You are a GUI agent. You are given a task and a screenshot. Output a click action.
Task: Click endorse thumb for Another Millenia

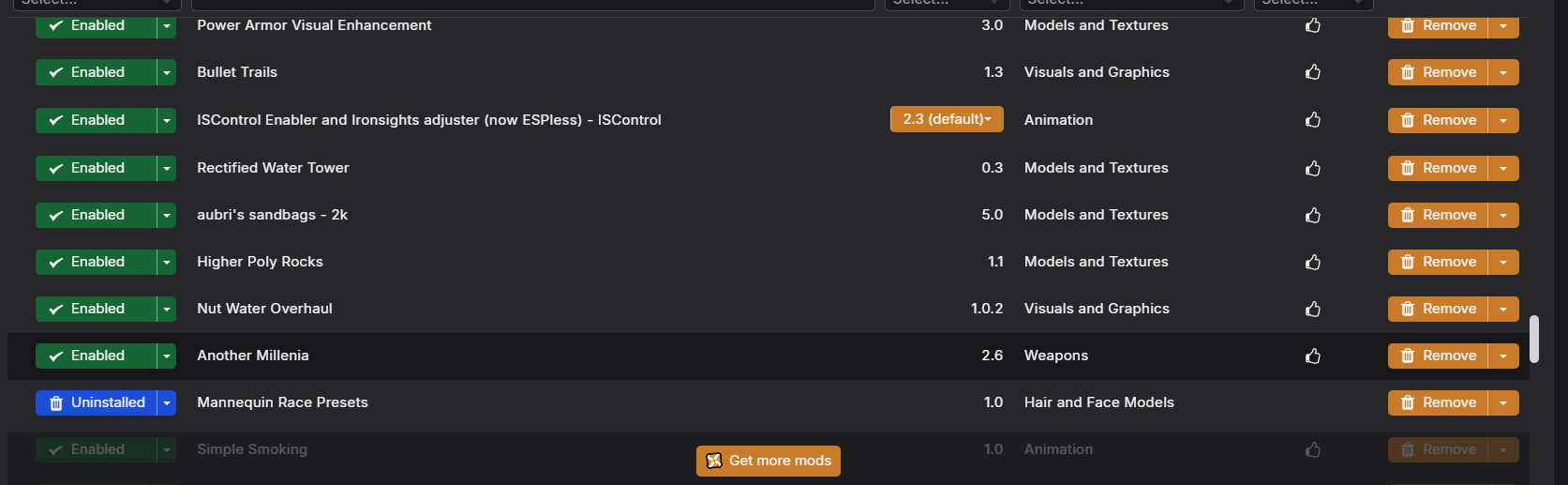click(1313, 356)
